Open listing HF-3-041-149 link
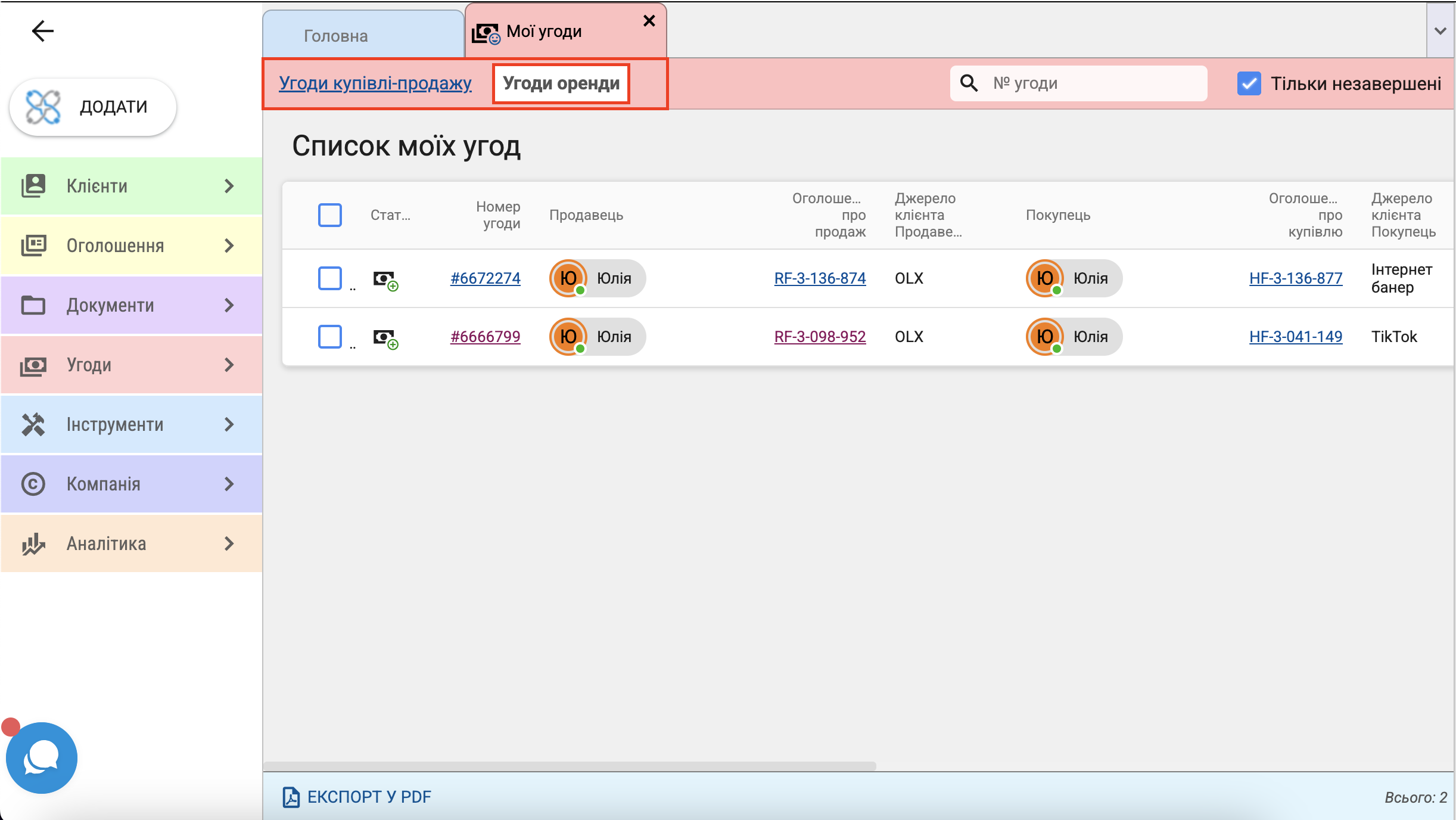This screenshot has width=1456, height=820. click(1296, 337)
